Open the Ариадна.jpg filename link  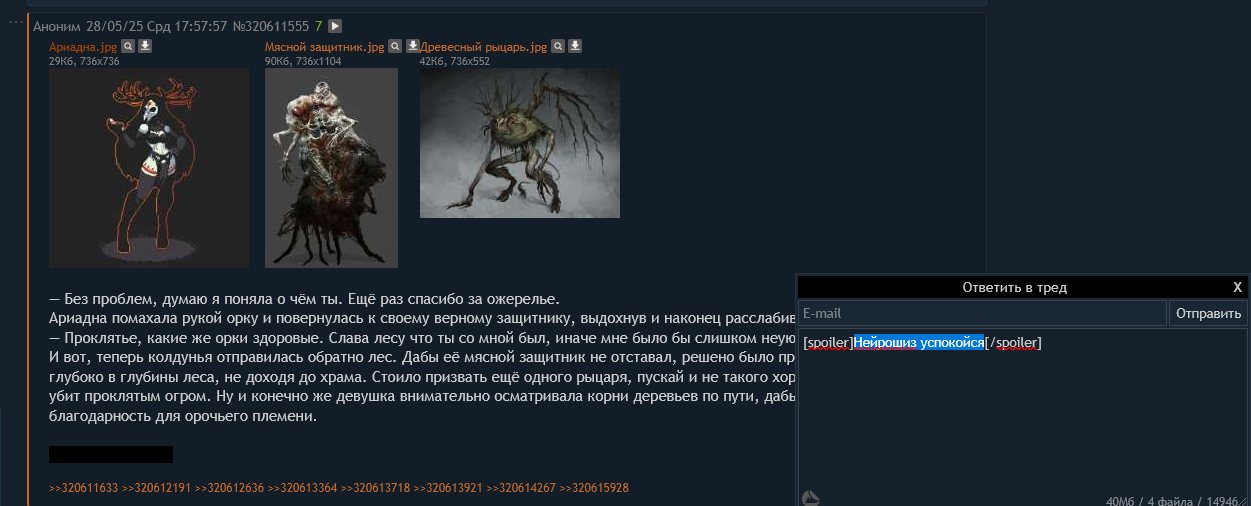tap(84, 47)
